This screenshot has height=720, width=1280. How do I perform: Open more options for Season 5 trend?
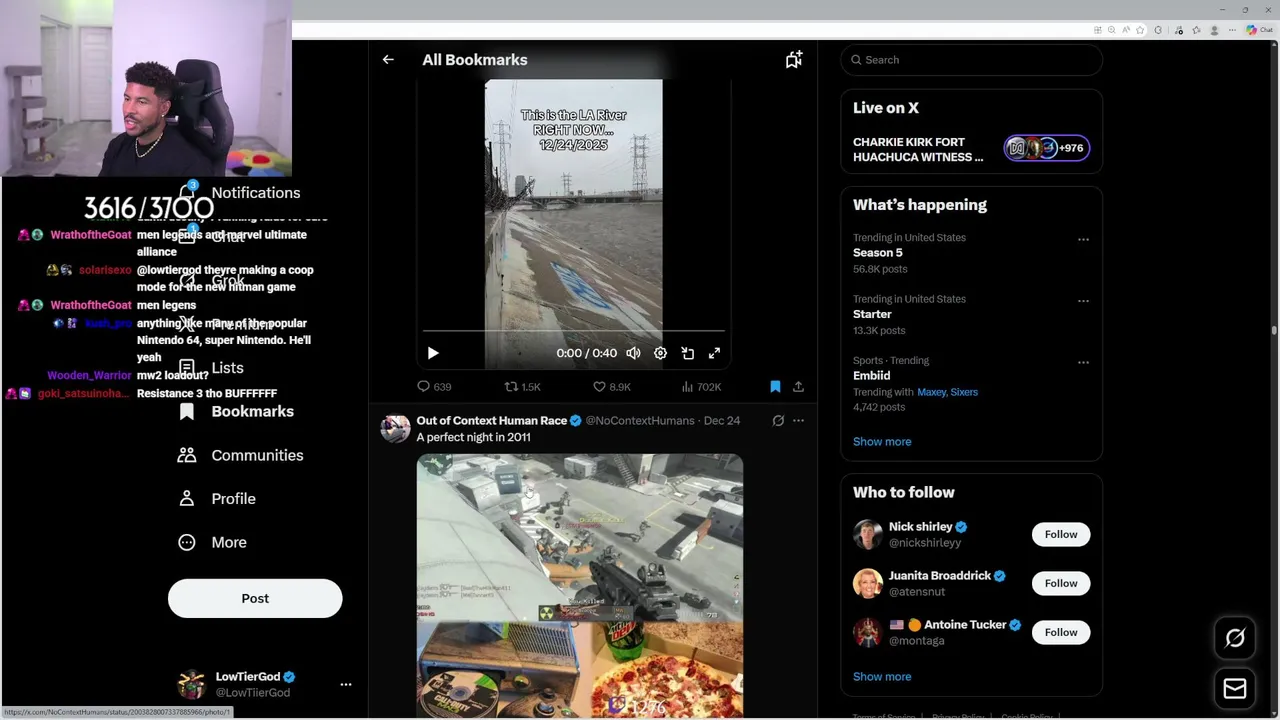tap(1083, 240)
